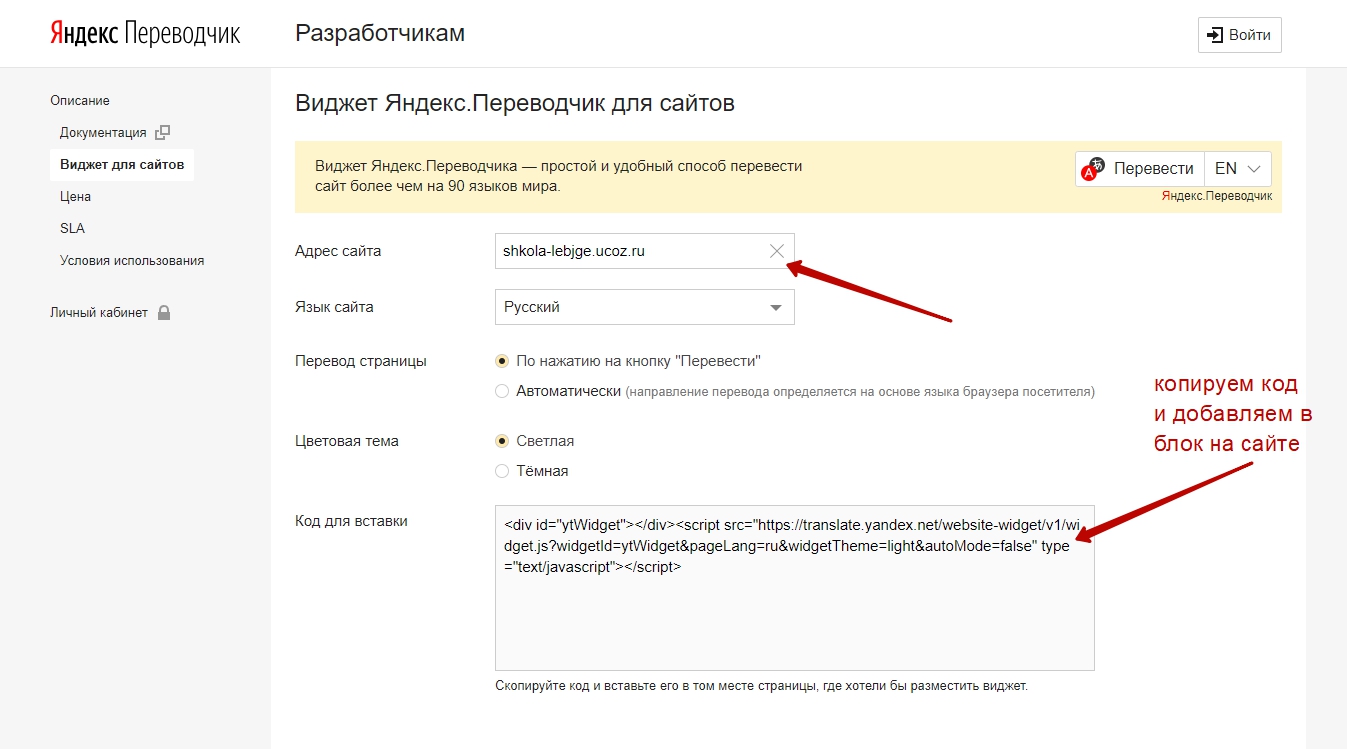Select Виджет для сайтов in the sidebar
The width and height of the screenshot is (1347, 749).
coord(122,165)
